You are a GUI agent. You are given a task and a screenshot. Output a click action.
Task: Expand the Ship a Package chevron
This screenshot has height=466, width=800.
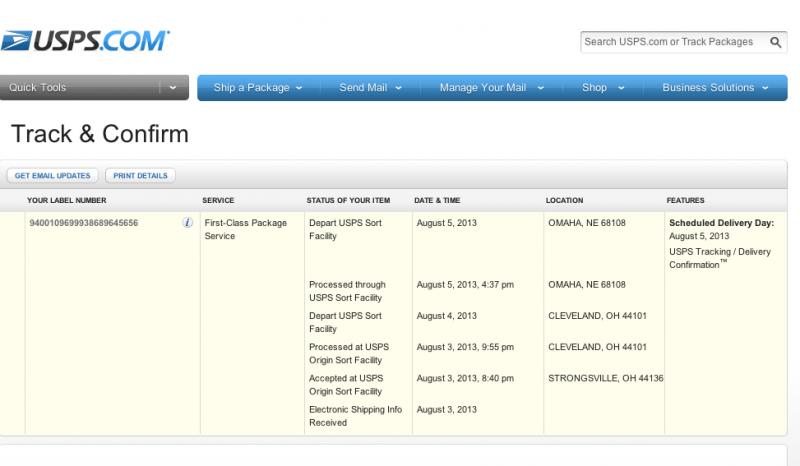click(x=299, y=88)
